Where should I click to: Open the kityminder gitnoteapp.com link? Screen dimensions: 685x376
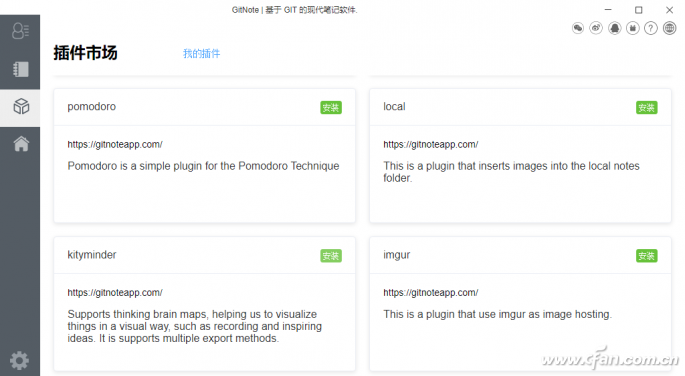point(115,293)
